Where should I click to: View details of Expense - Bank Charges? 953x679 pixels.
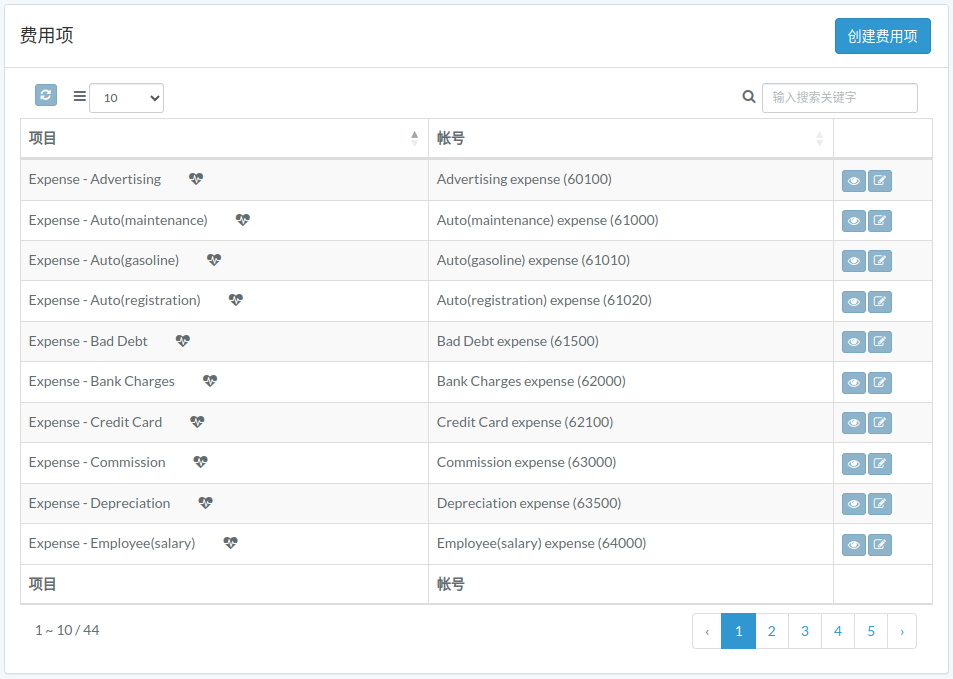pos(853,383)
